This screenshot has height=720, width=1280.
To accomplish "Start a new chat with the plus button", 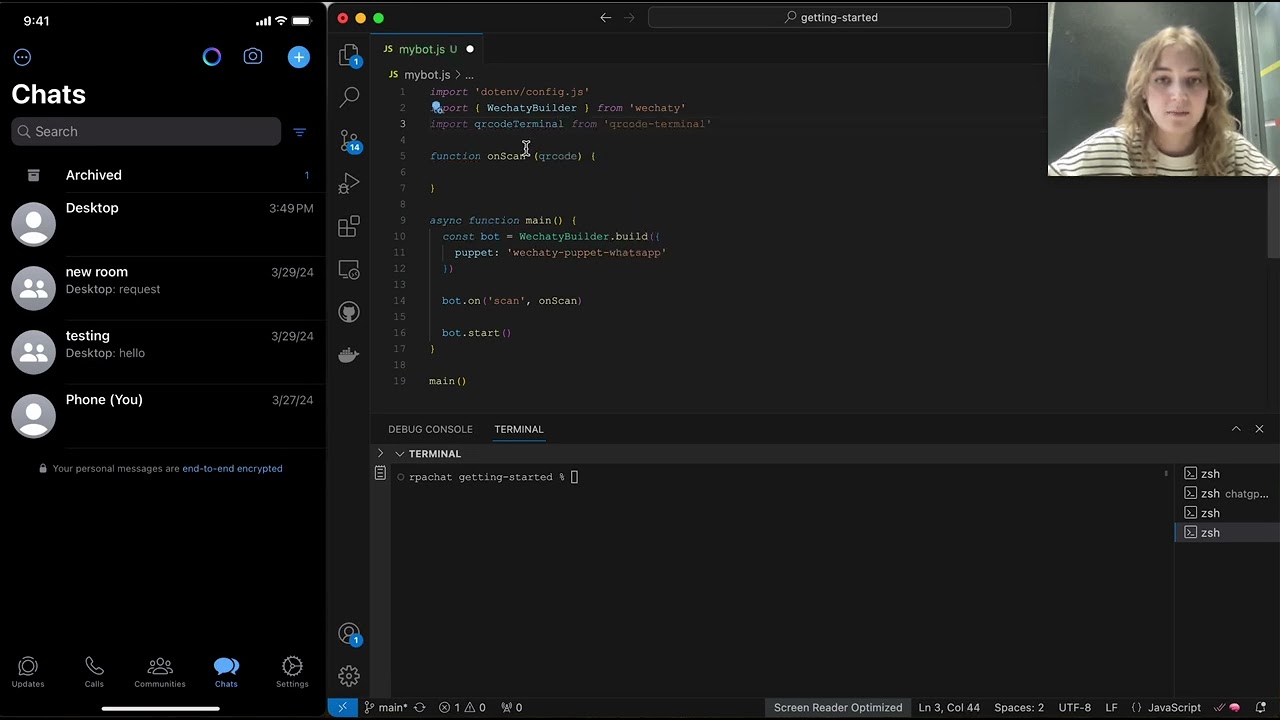I will tap(299, 57).
